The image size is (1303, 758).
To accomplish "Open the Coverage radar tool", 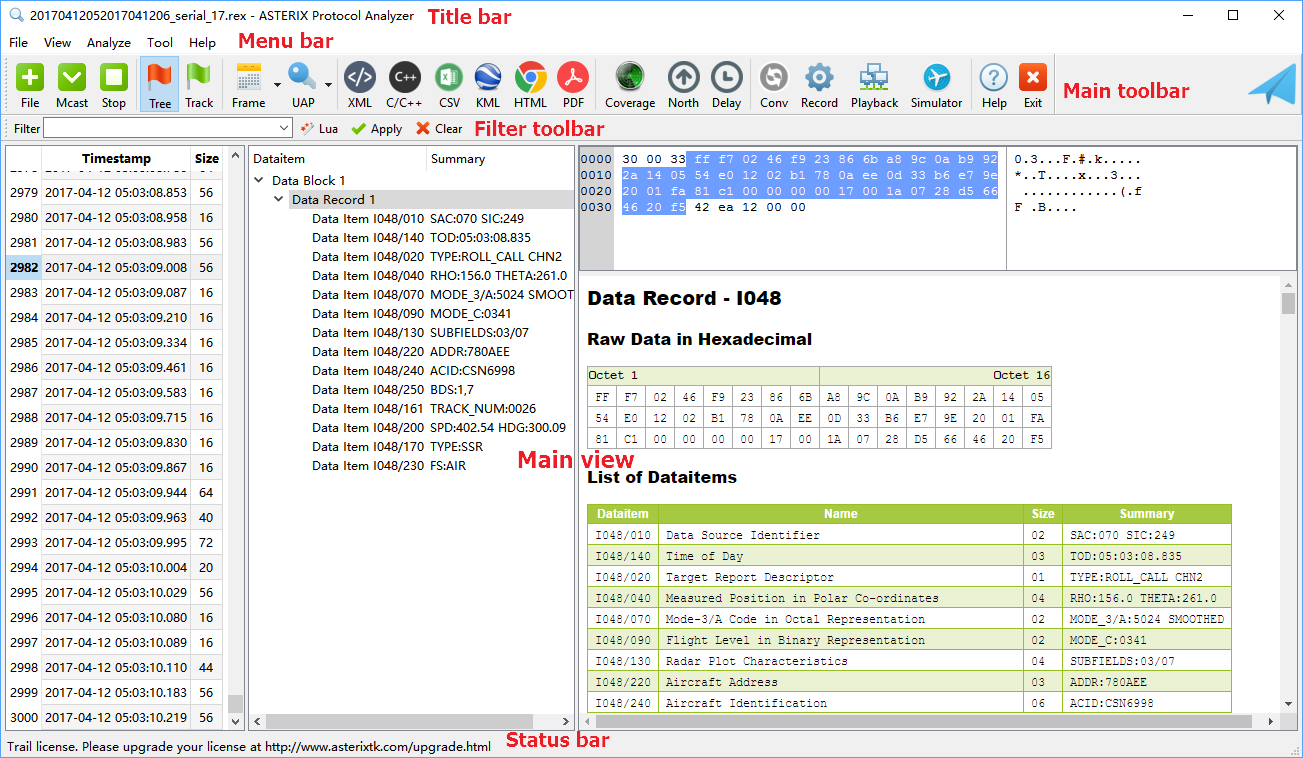I will click(x=630, y=85).
